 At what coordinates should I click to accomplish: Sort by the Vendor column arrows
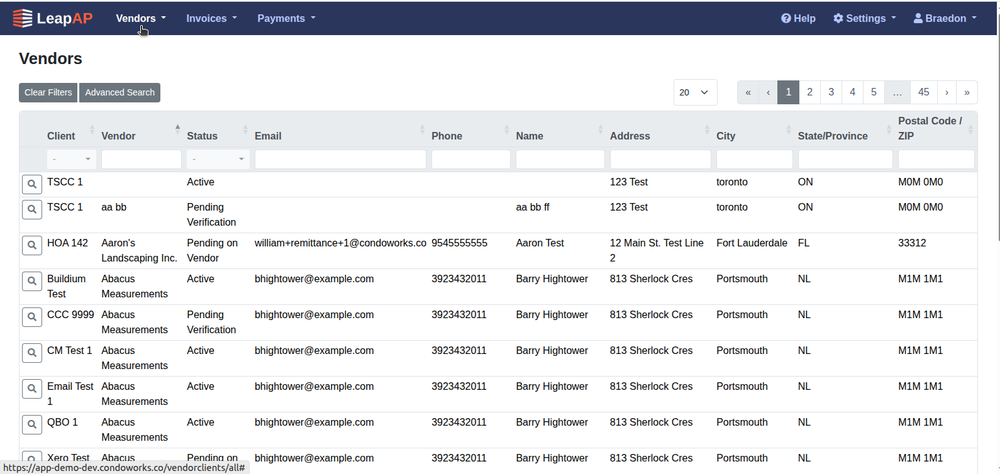[177, 129]
